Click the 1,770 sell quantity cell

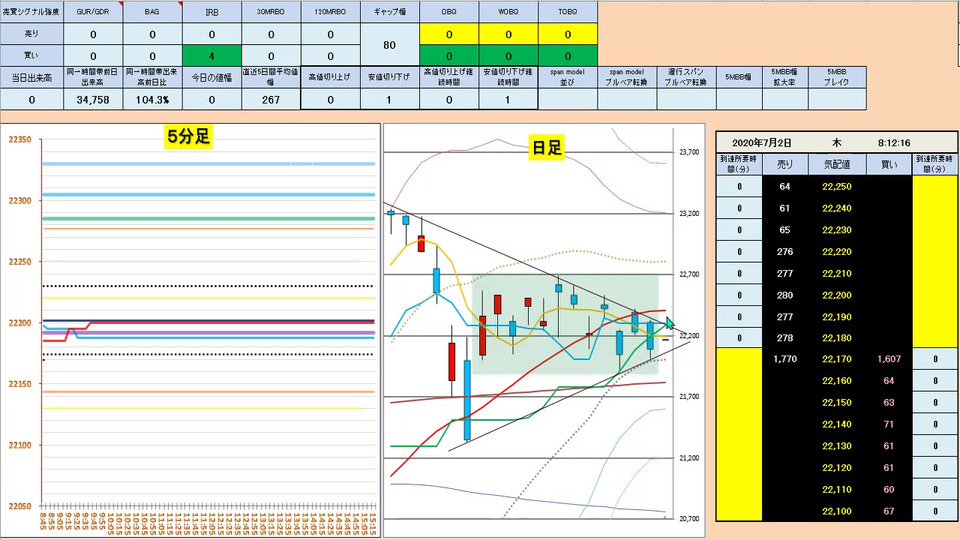[x=785, y=359]
